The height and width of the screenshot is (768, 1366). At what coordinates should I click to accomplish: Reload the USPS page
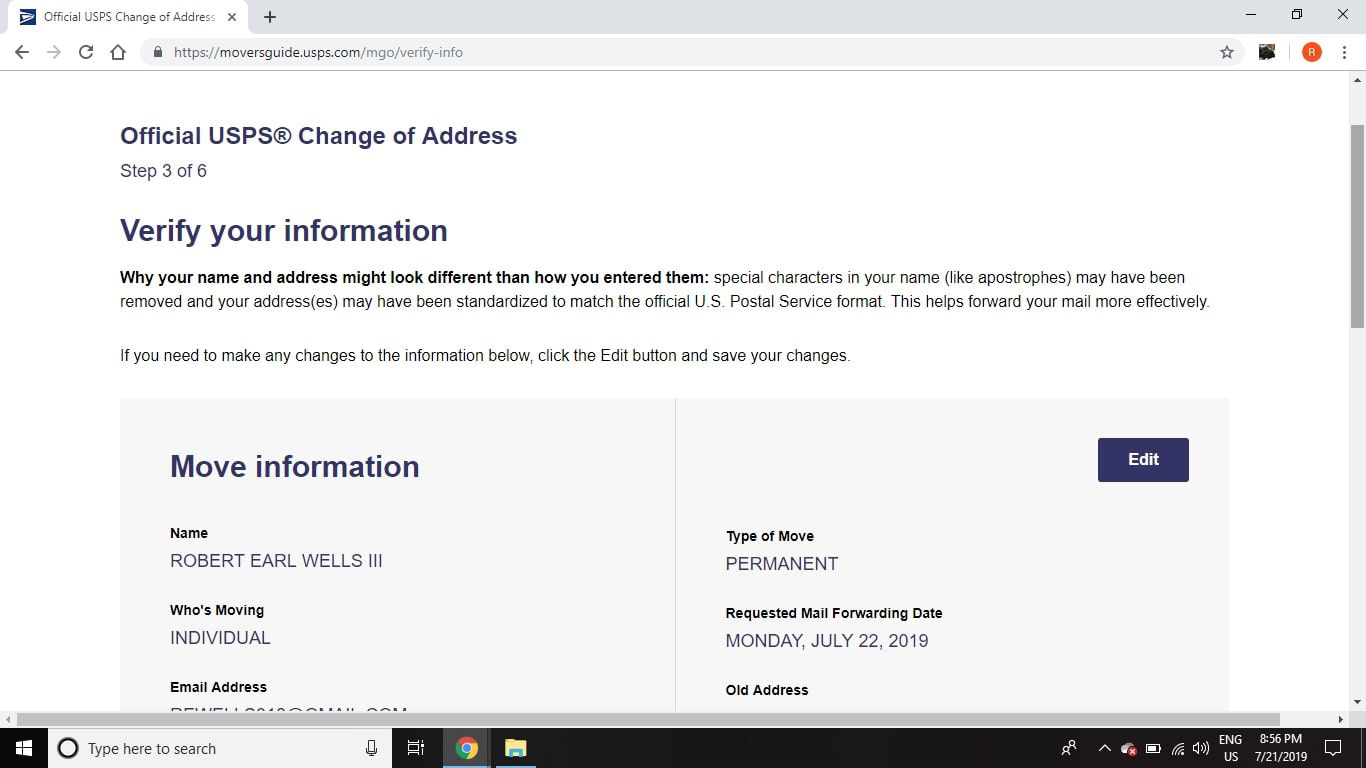coord(86,52)
